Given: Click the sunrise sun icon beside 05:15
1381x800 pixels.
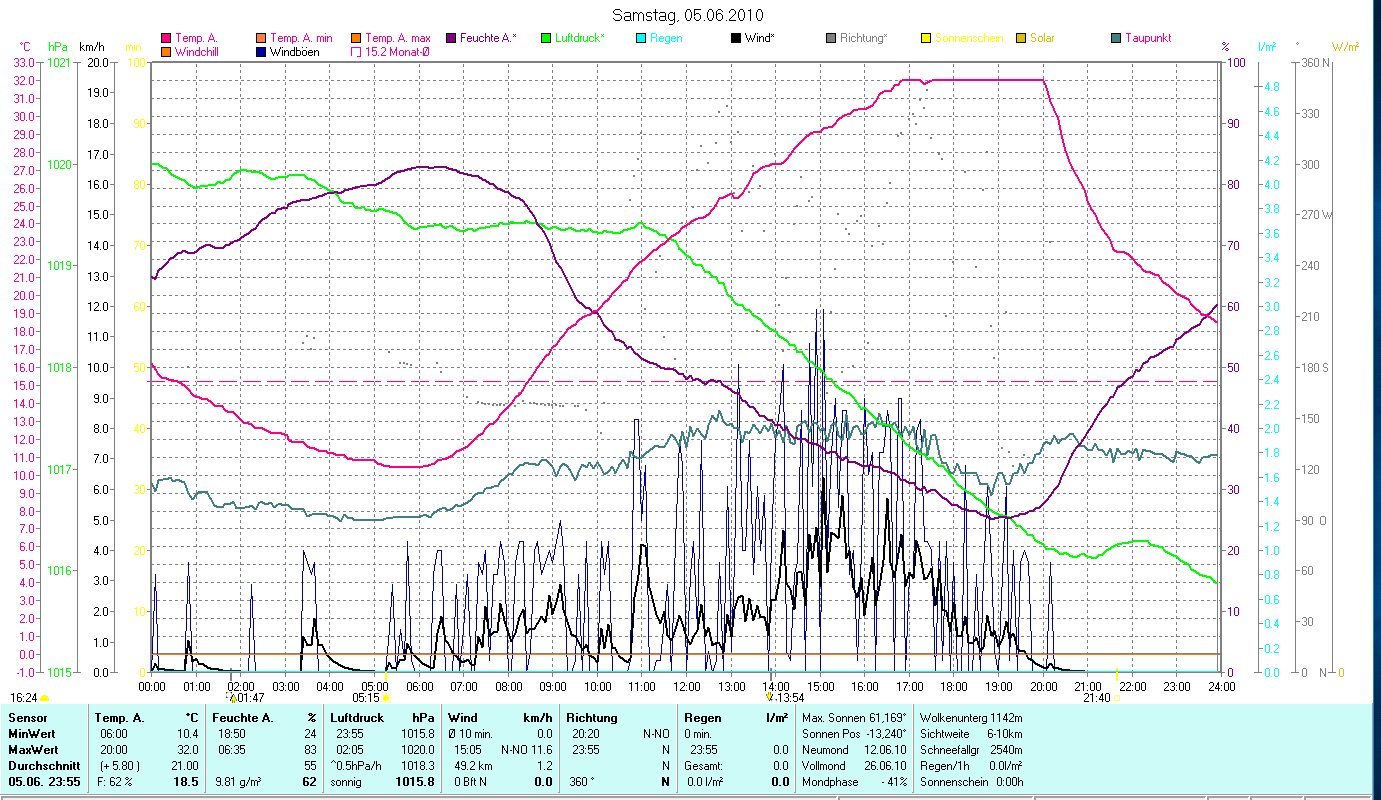Looking at the screenshot, I should pyautogui.click(x=386, y=698).
